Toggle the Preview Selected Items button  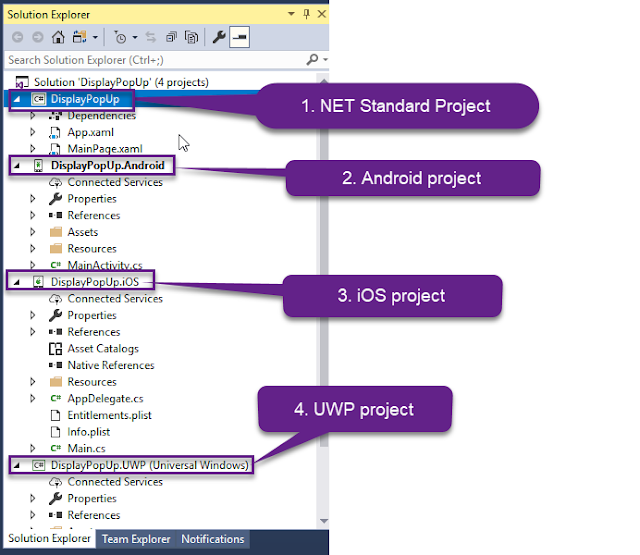(240, 38)
